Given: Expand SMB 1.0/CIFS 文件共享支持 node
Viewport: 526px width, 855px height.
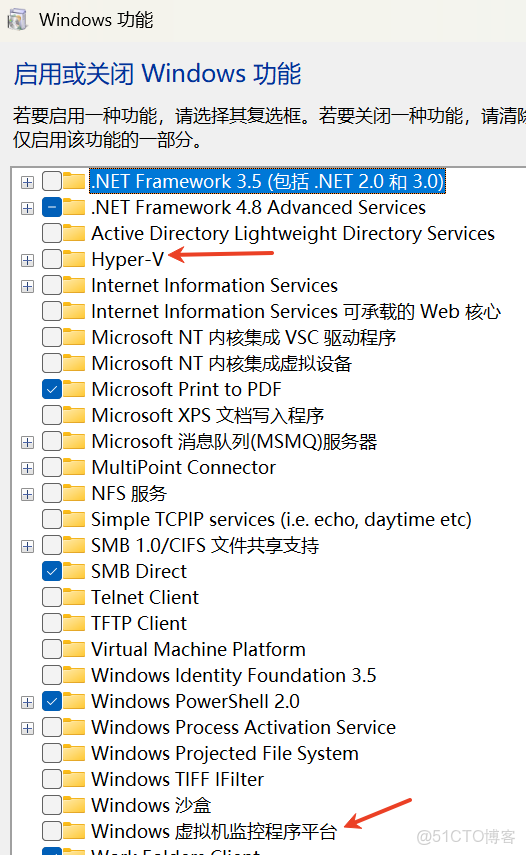Looking at the screenshot, I should point(27,546).
